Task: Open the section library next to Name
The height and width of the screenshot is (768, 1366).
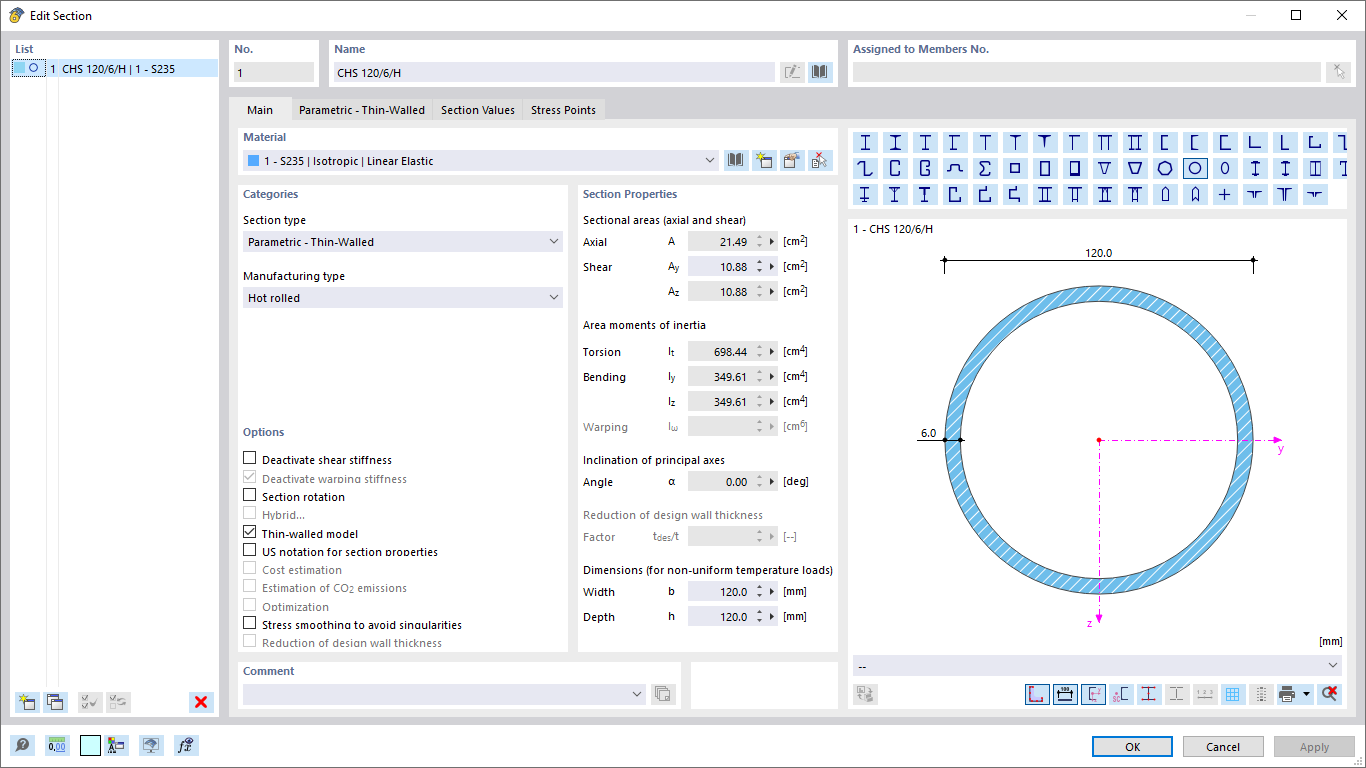Action: click(x=820, y=72)
